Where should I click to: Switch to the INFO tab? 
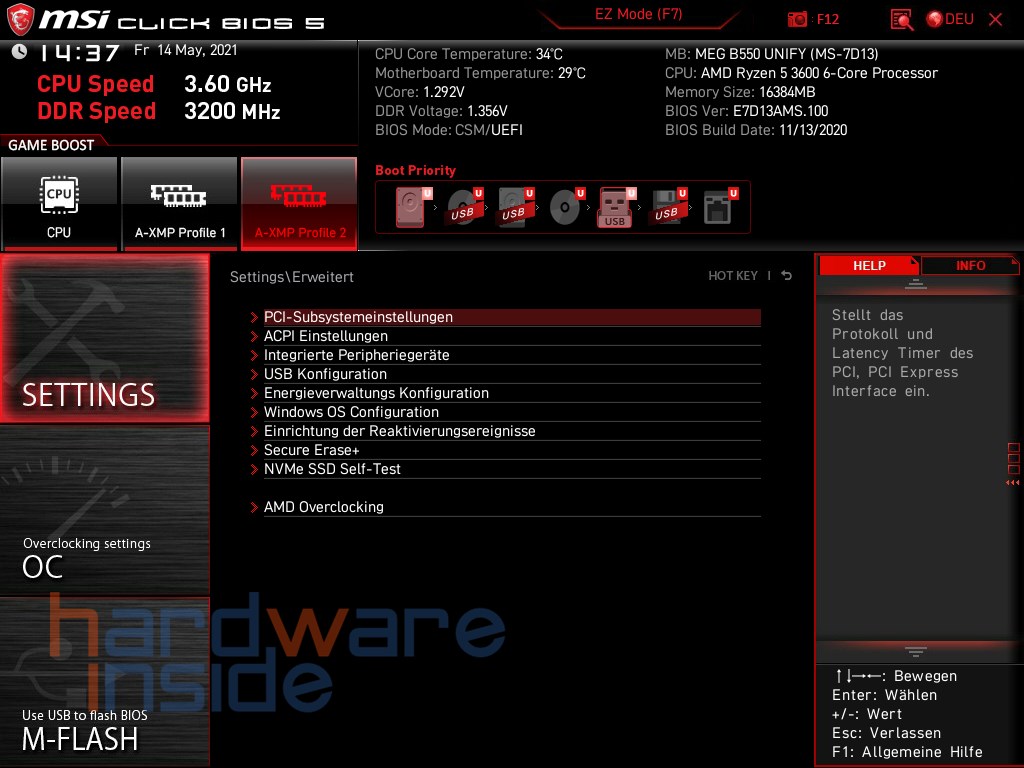click(969, 265)
